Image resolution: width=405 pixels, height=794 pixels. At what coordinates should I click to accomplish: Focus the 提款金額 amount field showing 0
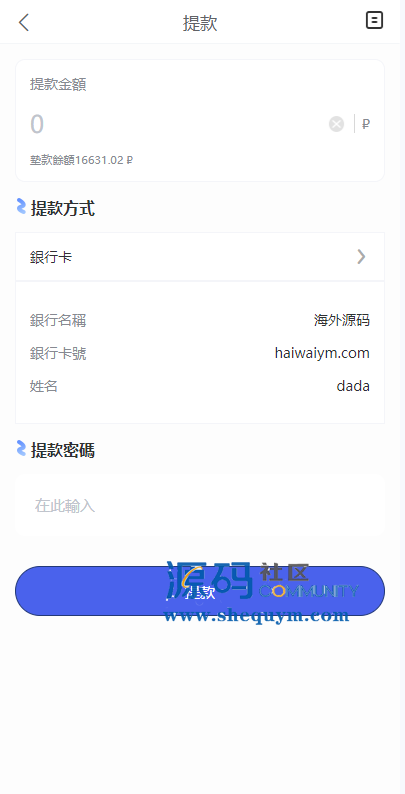click(x=177, y=124)
